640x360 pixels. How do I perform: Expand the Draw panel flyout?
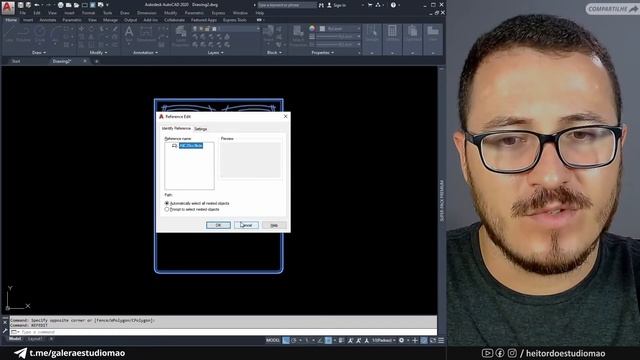click(x=39, y=53)
